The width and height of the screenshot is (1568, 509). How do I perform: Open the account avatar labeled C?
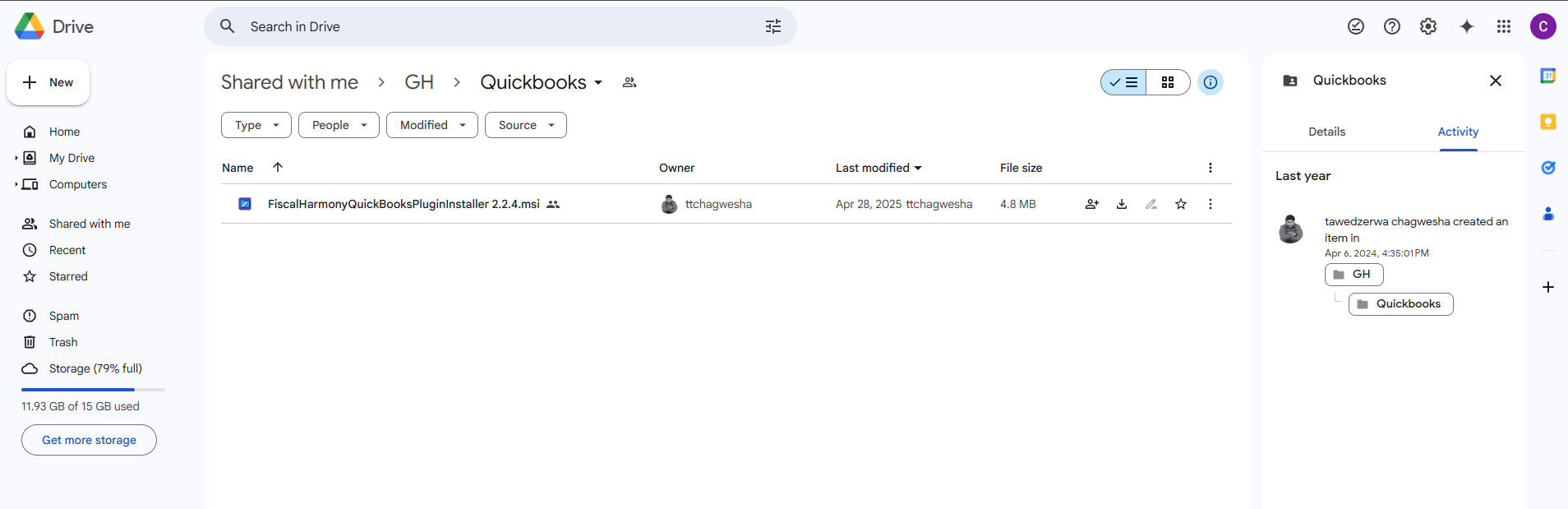1543,26
